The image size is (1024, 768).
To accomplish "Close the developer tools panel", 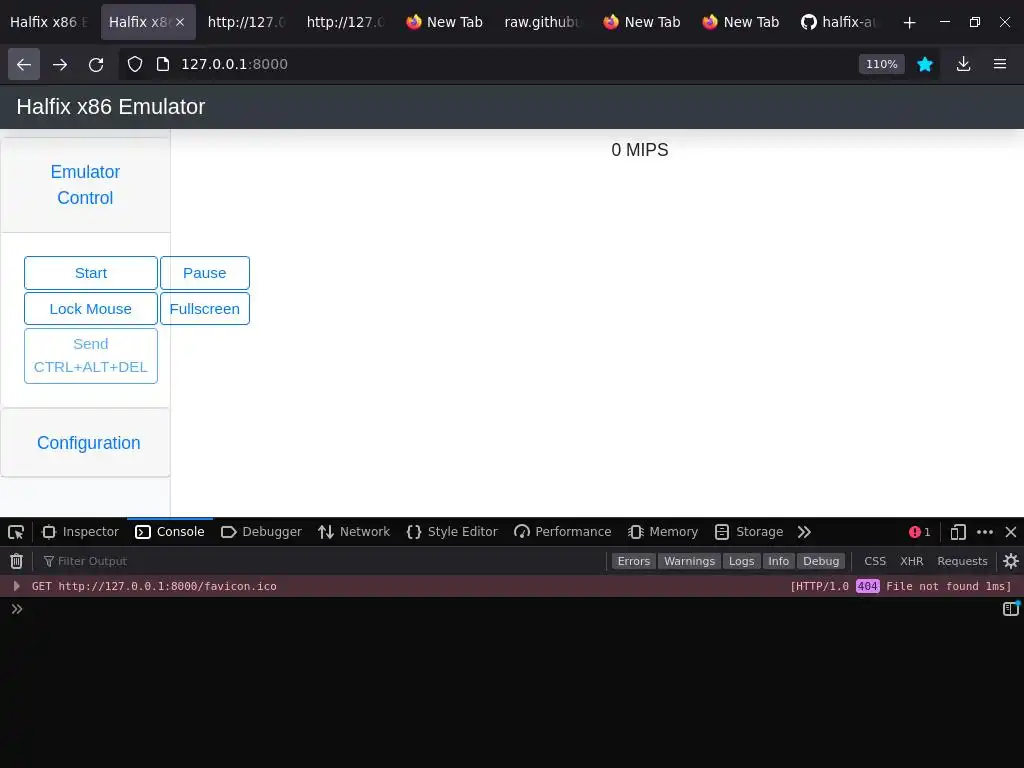I will point(1010,532).
